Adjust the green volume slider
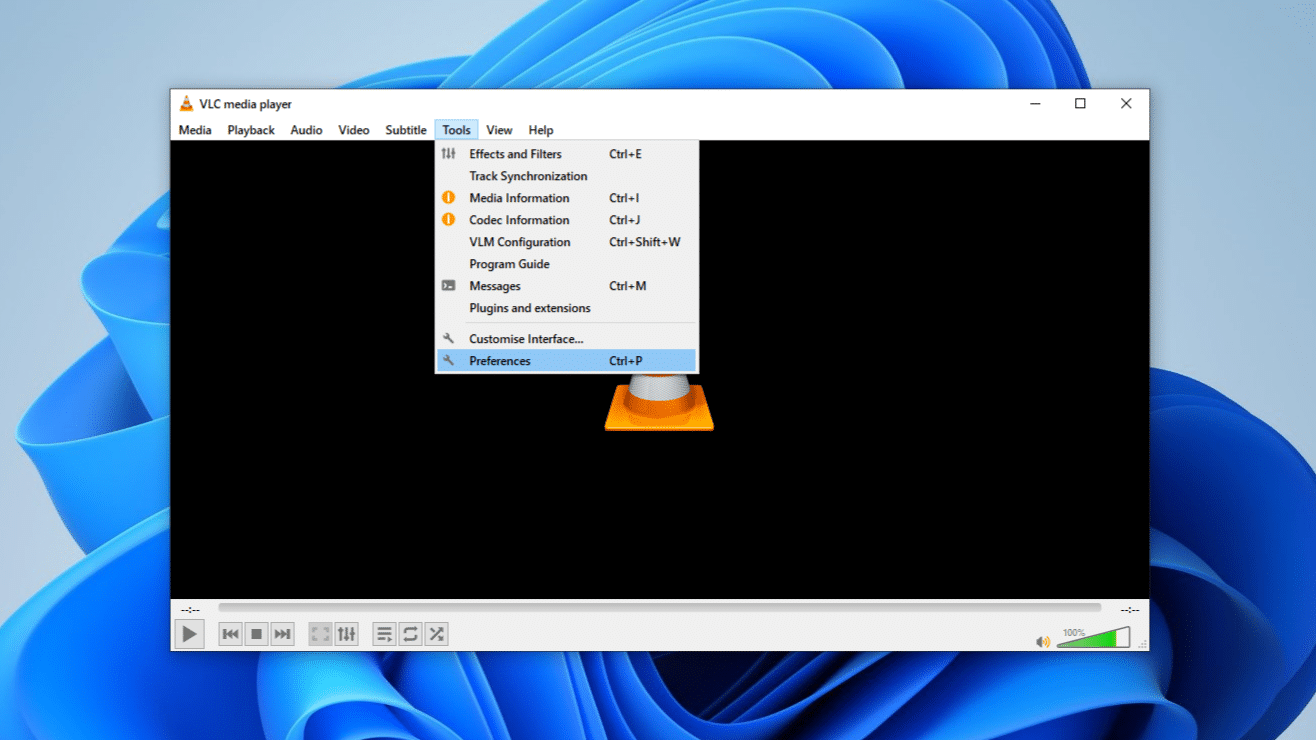Image resolution: width=1316 pixels, height=740 pixels. pos(1093,637)
